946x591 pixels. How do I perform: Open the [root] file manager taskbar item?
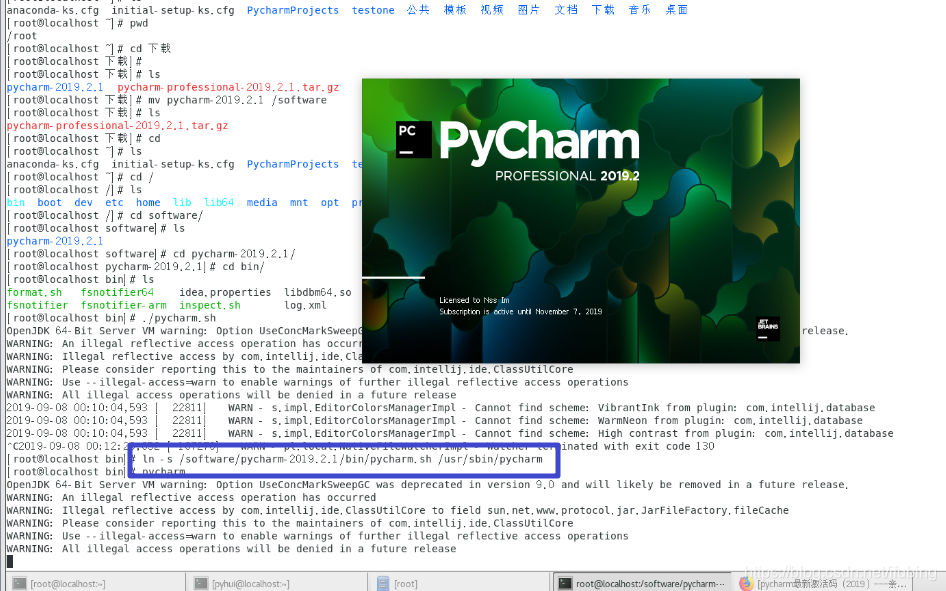point(459,583)
